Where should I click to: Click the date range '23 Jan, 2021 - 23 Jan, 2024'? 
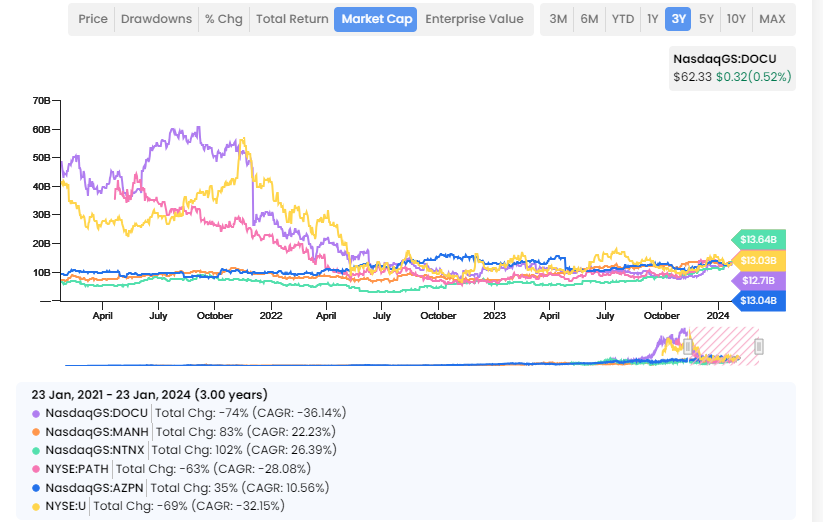111,395
